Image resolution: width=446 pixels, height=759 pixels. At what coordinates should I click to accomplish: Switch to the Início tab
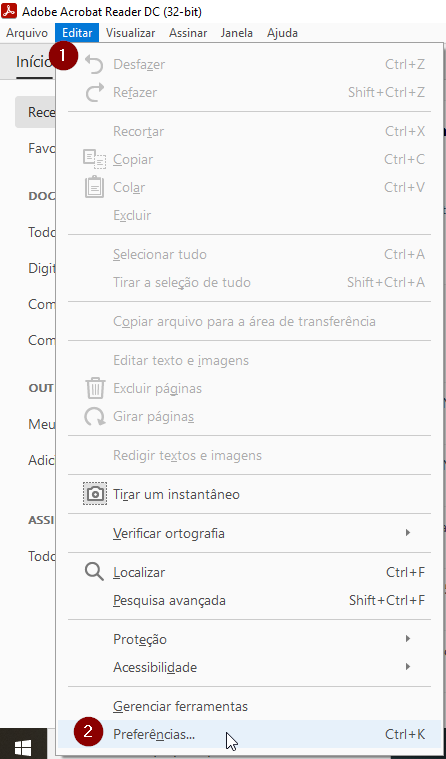[34, 61]
